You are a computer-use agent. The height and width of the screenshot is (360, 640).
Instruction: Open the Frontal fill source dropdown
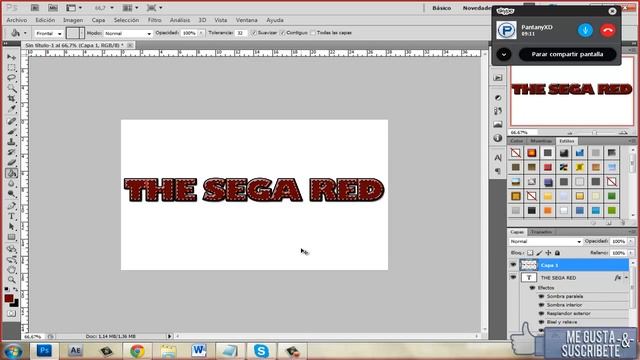tap(49, 33)
